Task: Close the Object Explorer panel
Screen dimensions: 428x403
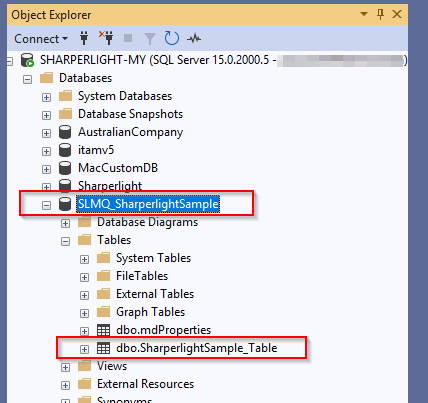Action: (x=397, y=14)
